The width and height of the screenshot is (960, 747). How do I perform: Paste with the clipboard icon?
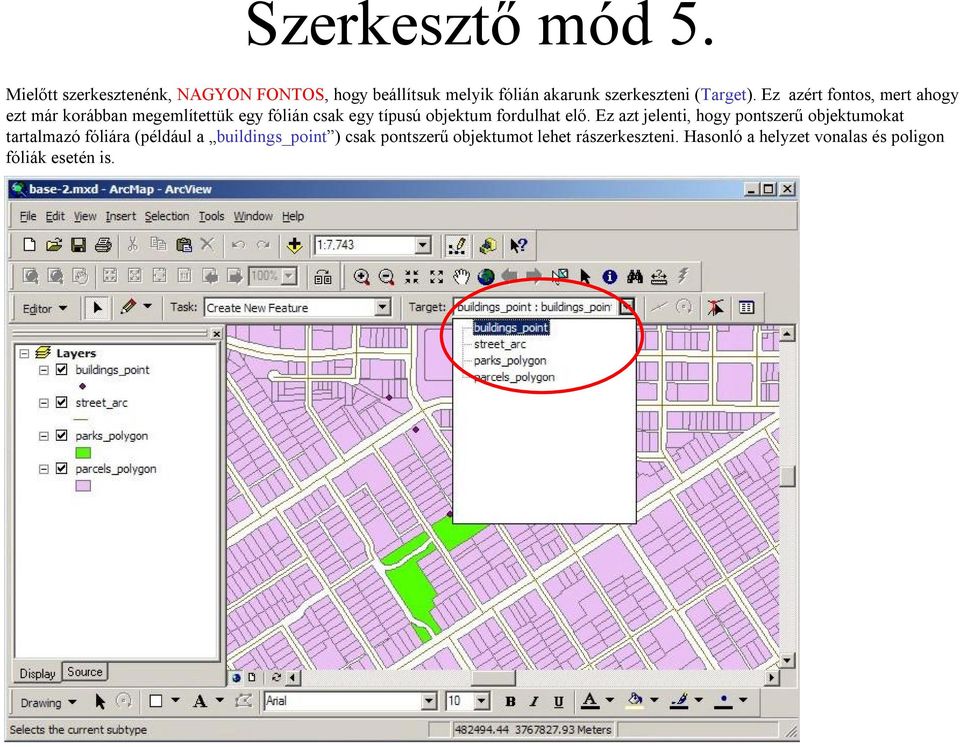pos(183,245)
